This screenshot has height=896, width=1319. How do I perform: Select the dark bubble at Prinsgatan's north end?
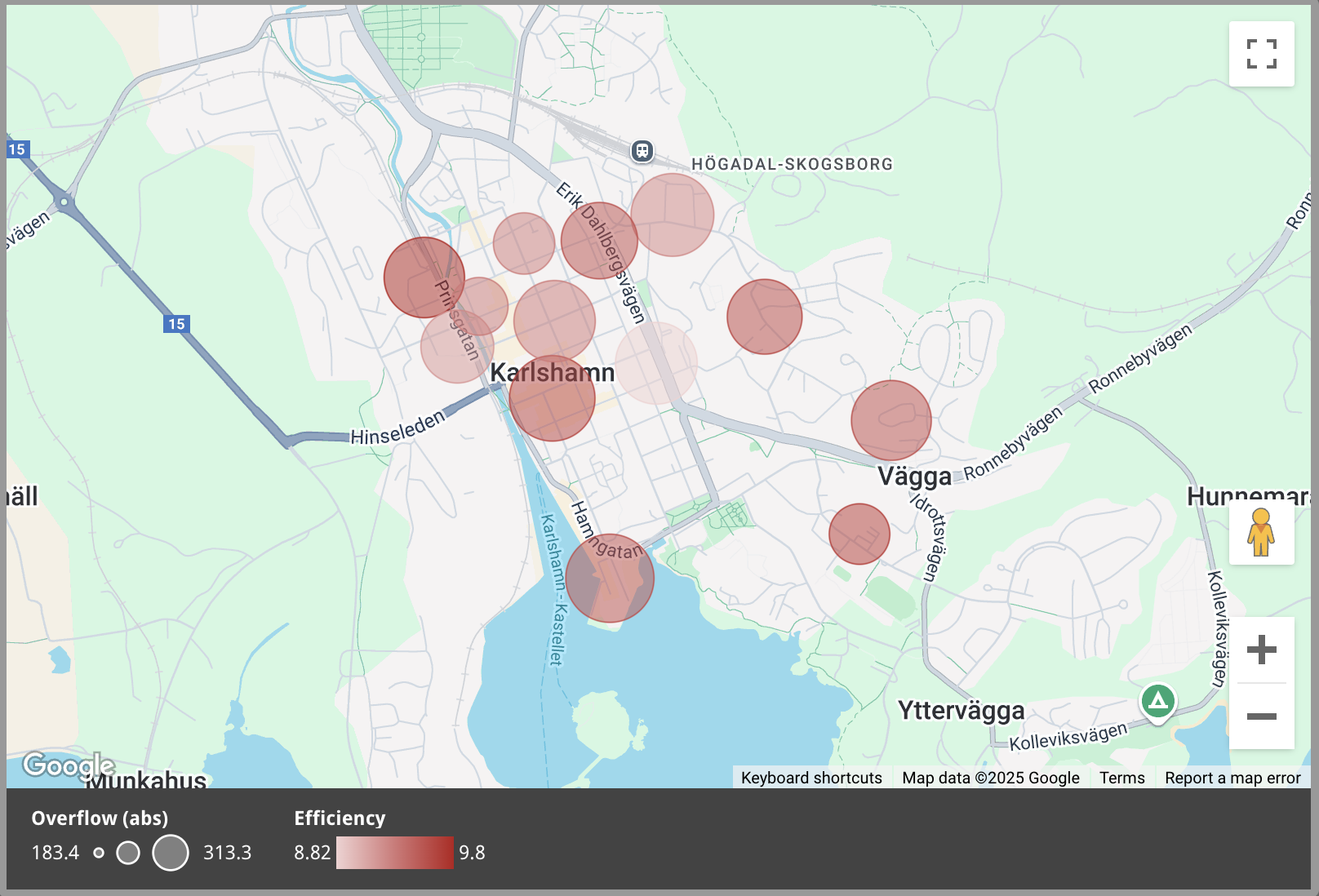click(x=424, y=277)
